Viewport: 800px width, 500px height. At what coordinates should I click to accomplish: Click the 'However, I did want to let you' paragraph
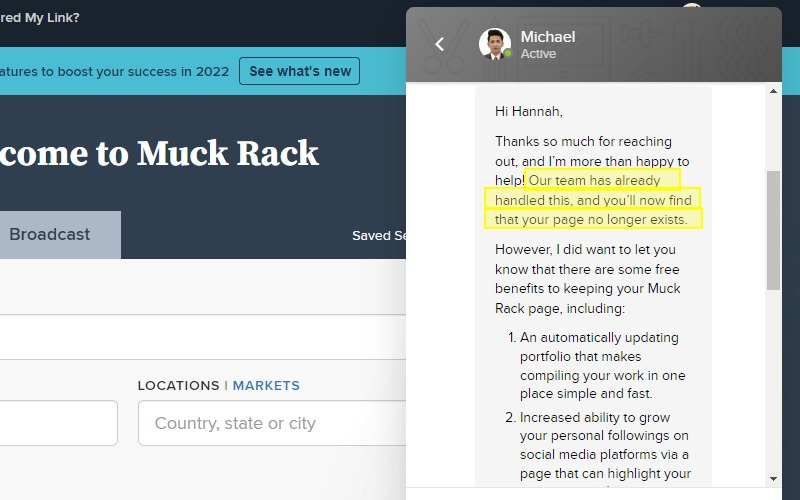589,279
